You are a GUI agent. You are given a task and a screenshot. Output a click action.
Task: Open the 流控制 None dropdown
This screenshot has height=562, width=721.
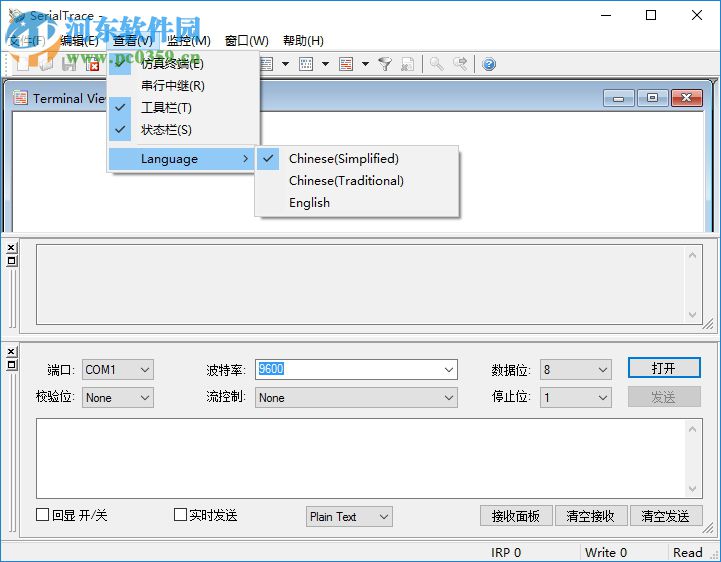click(356, 398)
